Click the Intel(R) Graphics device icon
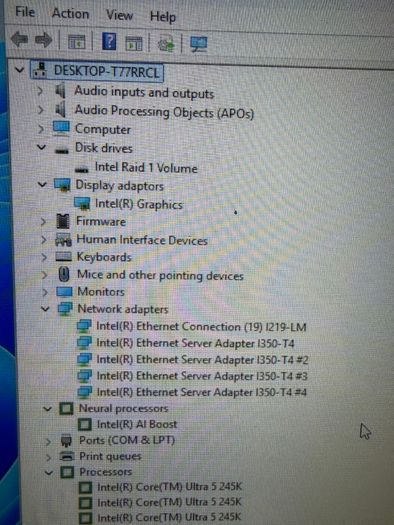Viewport: 394px width, 525px height. coord(82,203)
